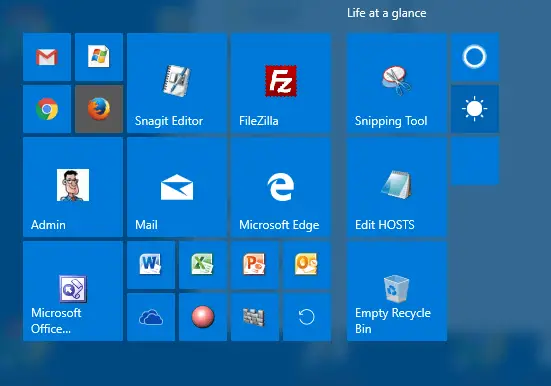Open the Excel tile
This screenshot has height=386, width=551.
pyautogui.click(x=203, y=265)
